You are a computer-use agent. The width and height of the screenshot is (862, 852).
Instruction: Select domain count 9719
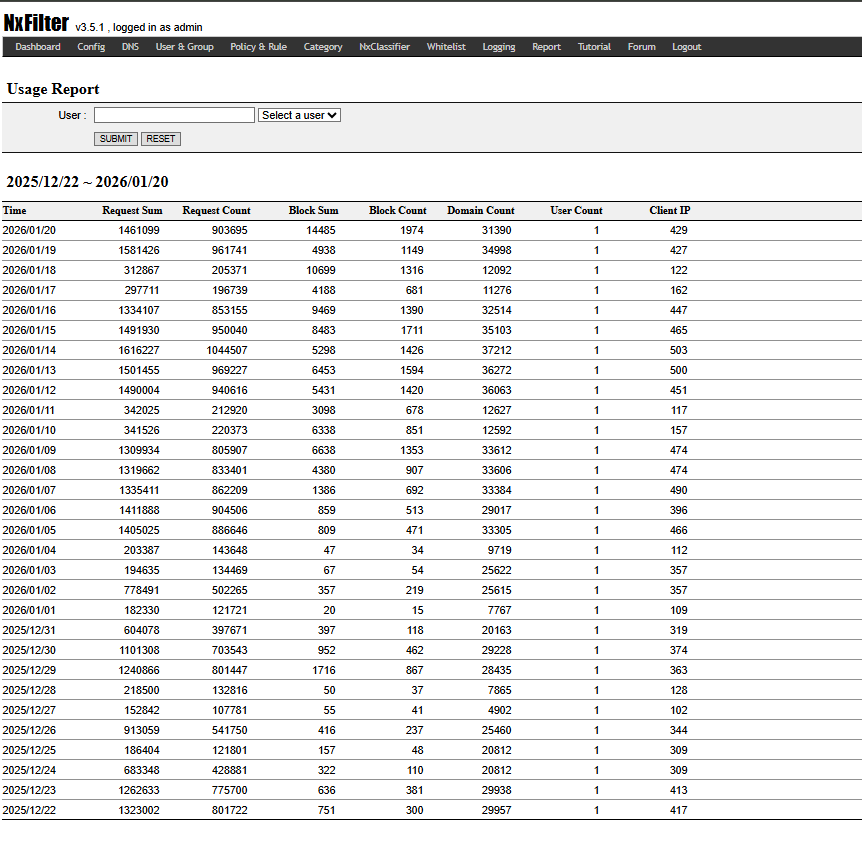499,550
